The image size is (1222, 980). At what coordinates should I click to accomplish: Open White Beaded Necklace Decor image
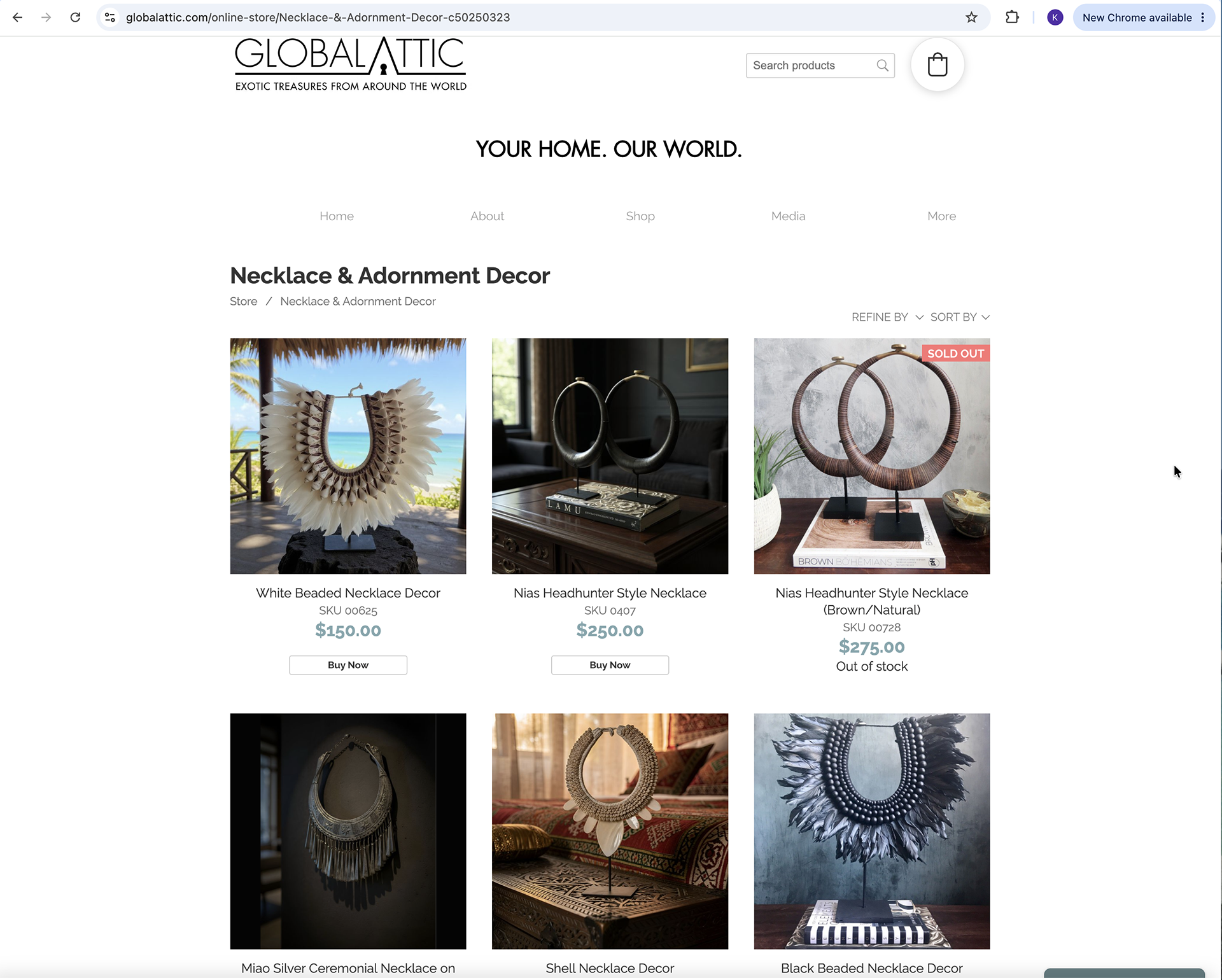point(348,456)
